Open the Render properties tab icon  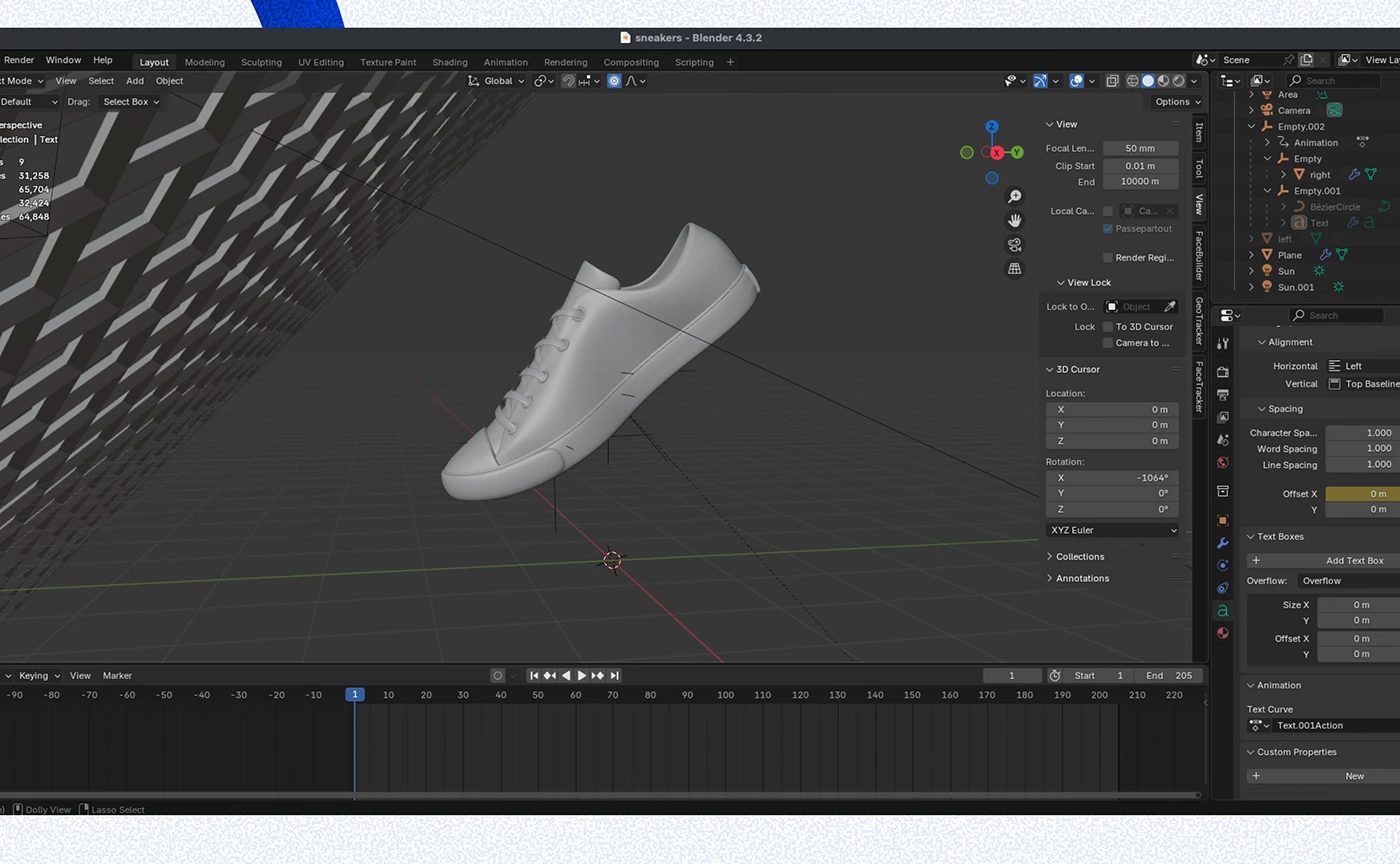click(1223, 372)
